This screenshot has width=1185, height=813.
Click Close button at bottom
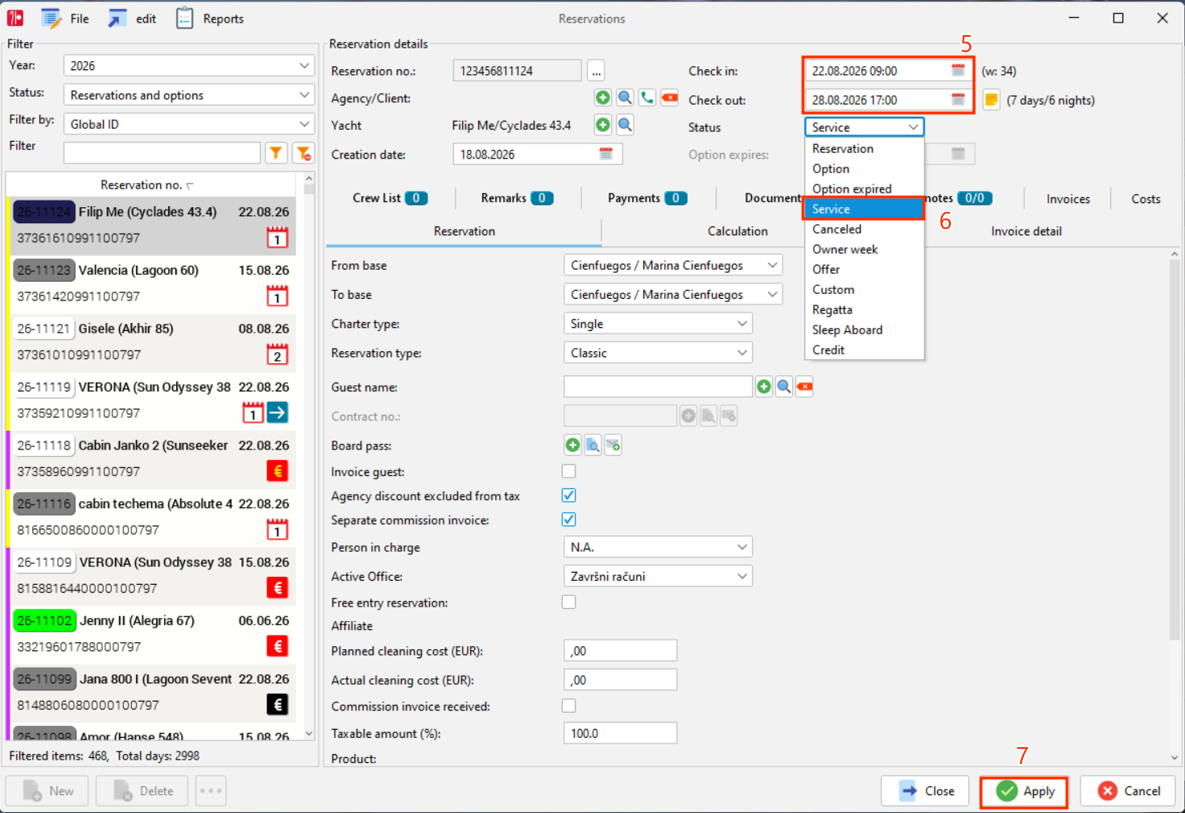pos(925,791)
